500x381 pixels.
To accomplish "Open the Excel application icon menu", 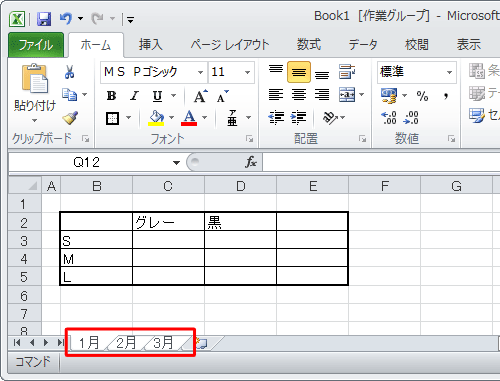I will click(x=17, y=19).
